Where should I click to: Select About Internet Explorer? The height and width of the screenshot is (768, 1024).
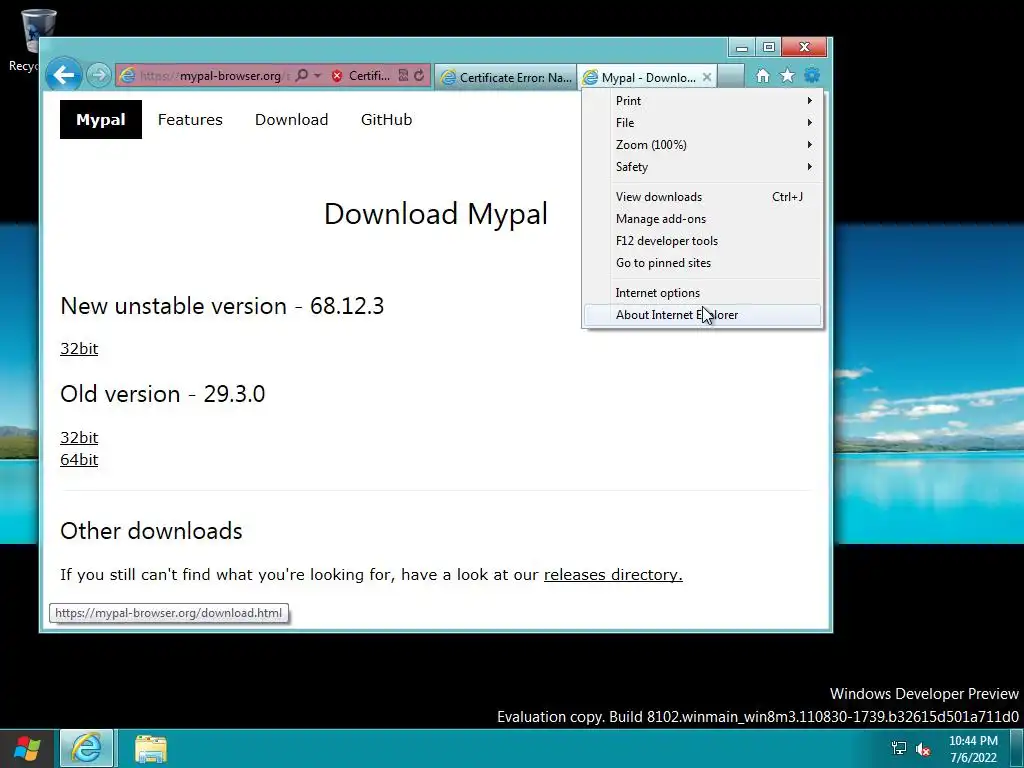click(703, 315)
